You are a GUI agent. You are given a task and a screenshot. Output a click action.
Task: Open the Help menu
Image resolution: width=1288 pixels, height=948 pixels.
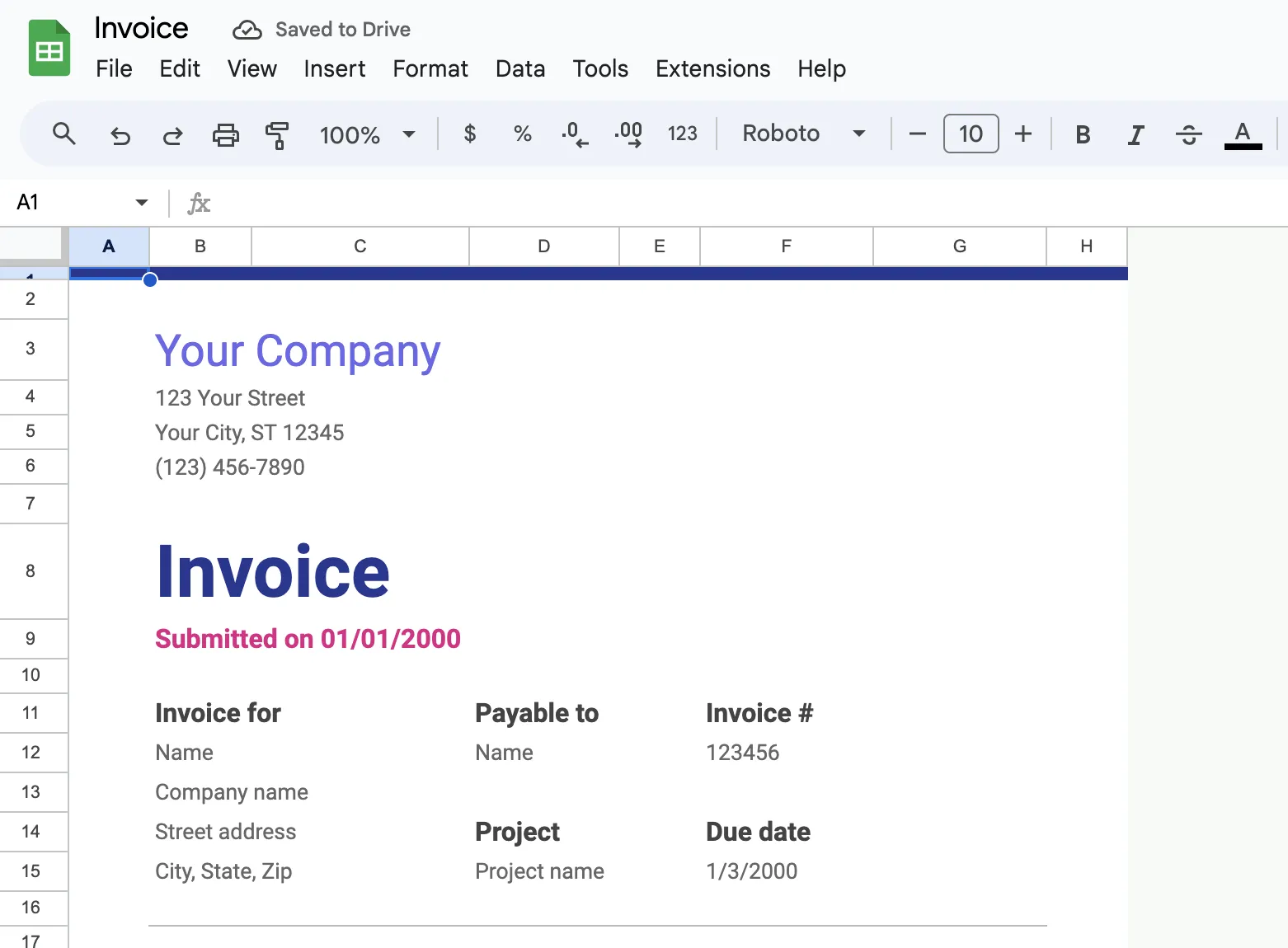822,68
